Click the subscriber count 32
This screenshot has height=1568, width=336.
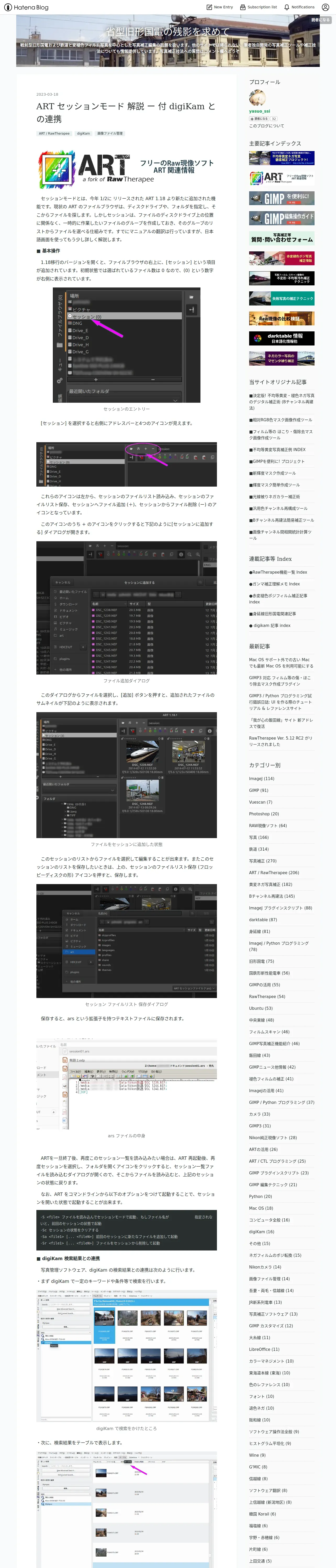(x=274, y=119)
